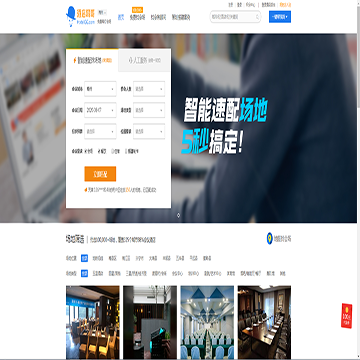Click the page vertical scrollbar thumb
360x360 pixels.
(358, 55)
